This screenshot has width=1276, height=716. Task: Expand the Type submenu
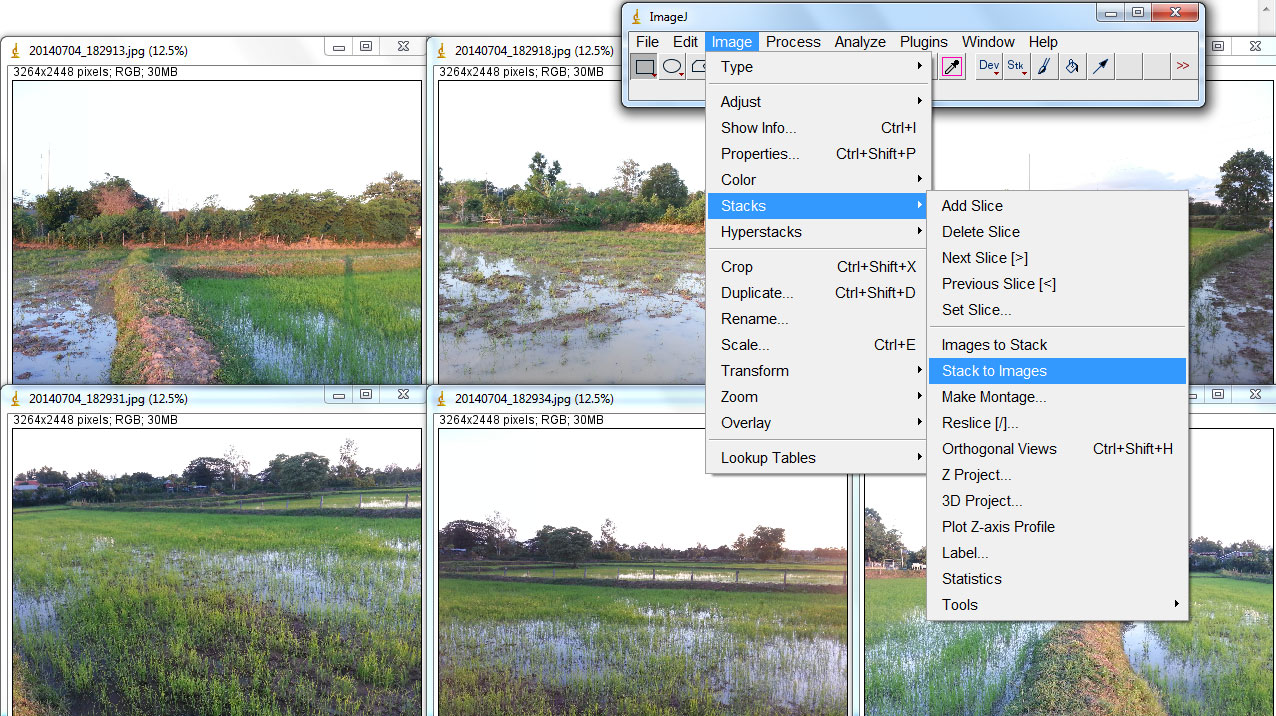click(x=737, y=67)
